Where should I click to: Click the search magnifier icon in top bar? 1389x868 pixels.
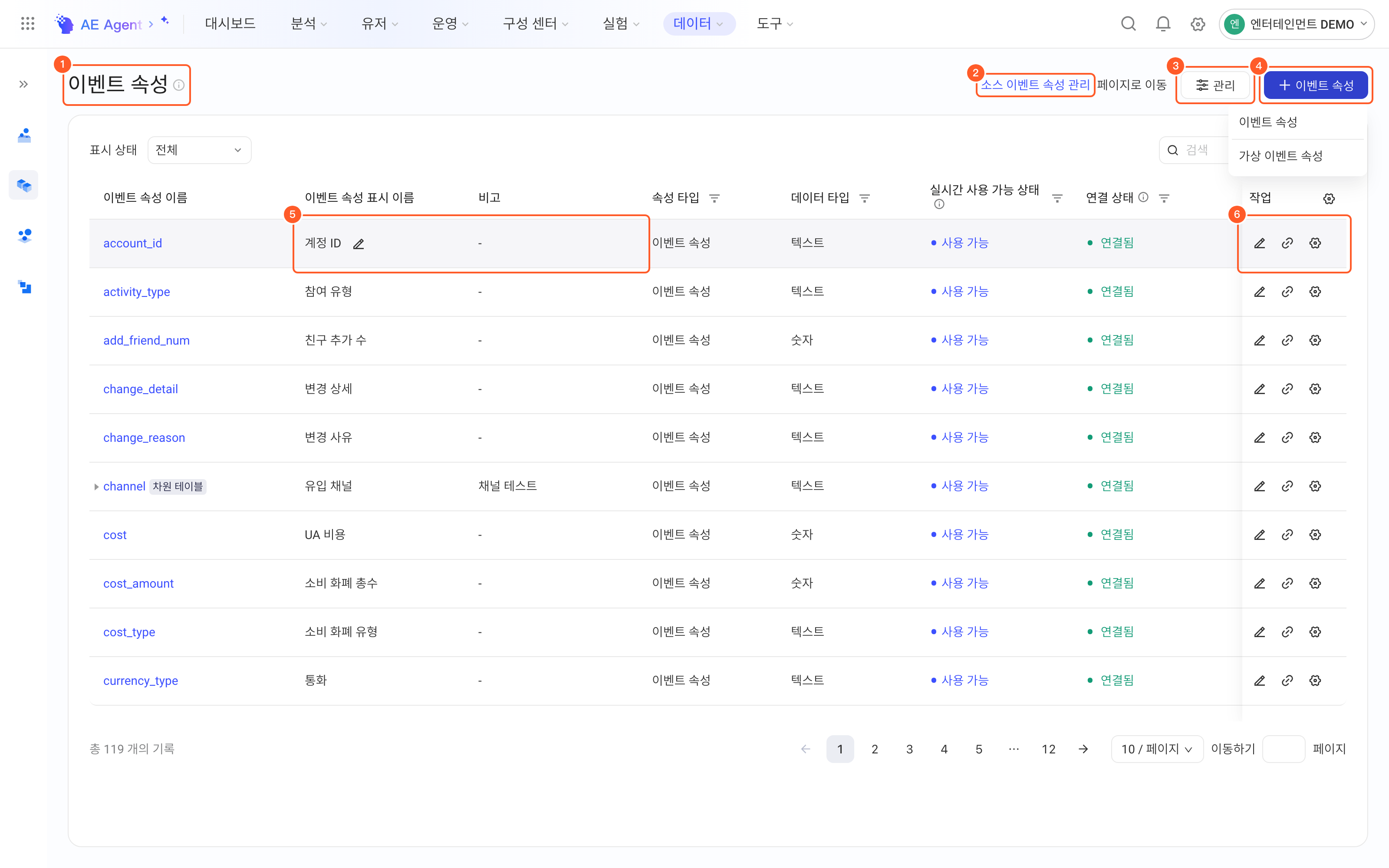click(x=1129, y=24)
